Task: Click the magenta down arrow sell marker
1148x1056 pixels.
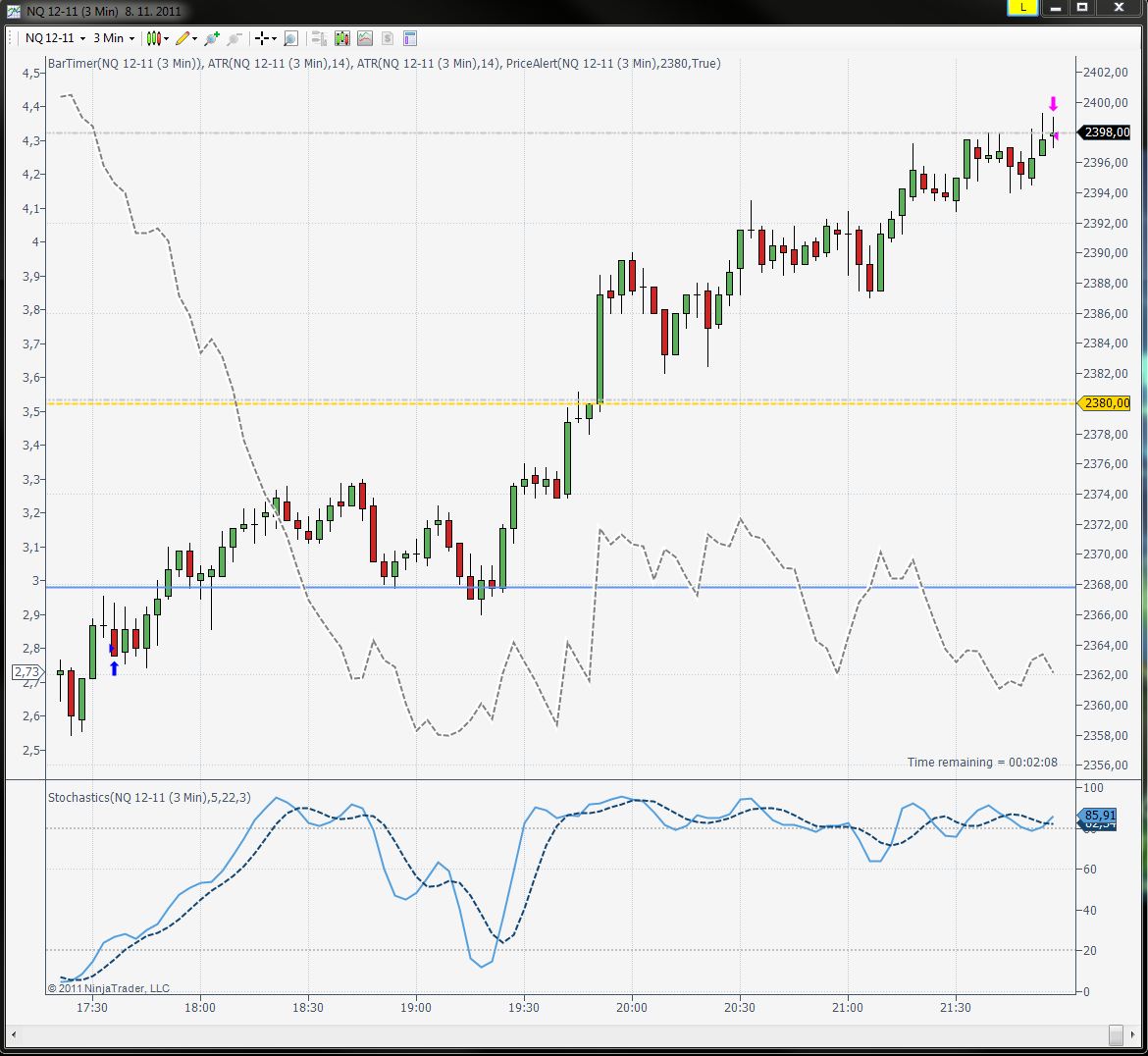Action: pos(1053,104)
